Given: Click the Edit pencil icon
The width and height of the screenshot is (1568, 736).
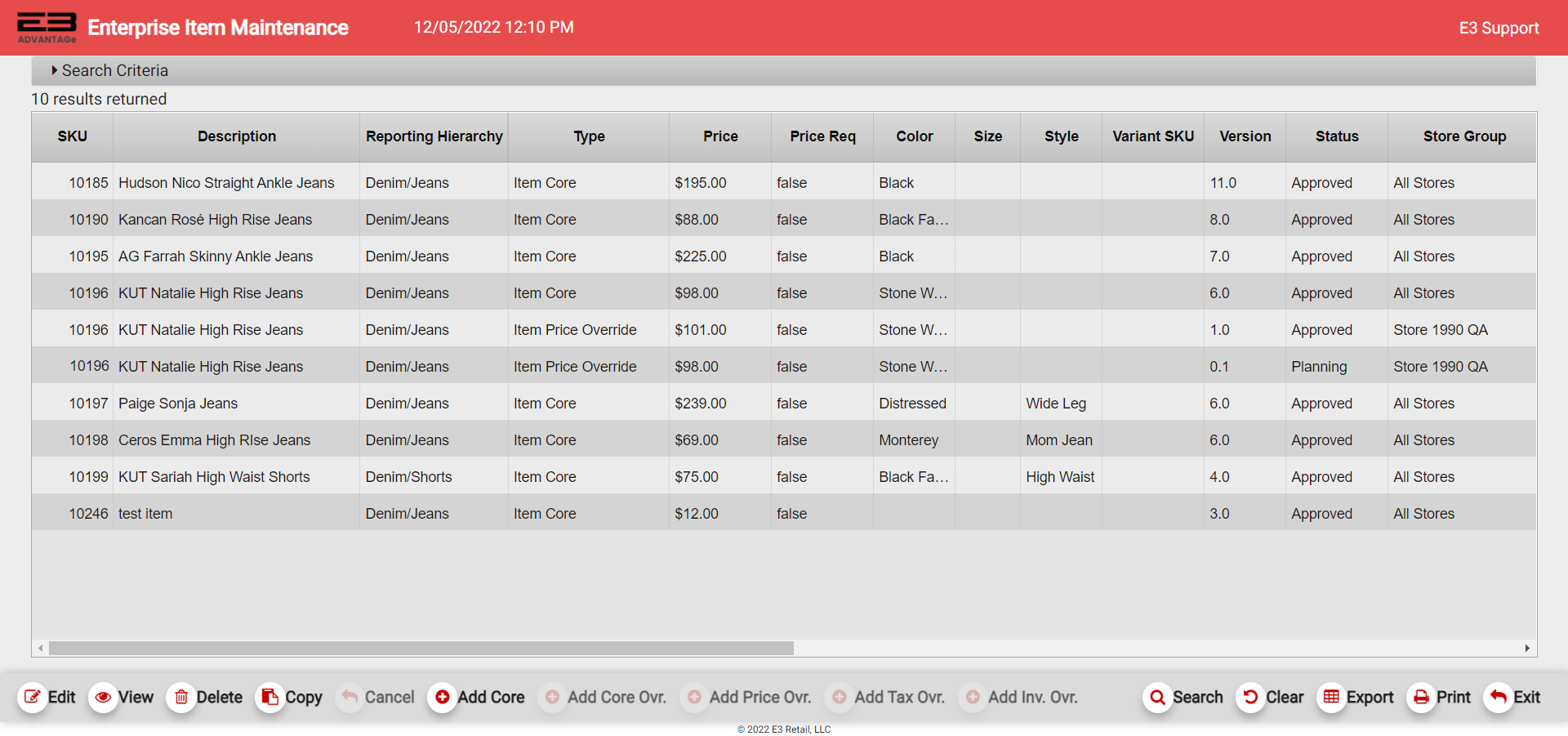Looking at the screenshot, I should point(33,697).
